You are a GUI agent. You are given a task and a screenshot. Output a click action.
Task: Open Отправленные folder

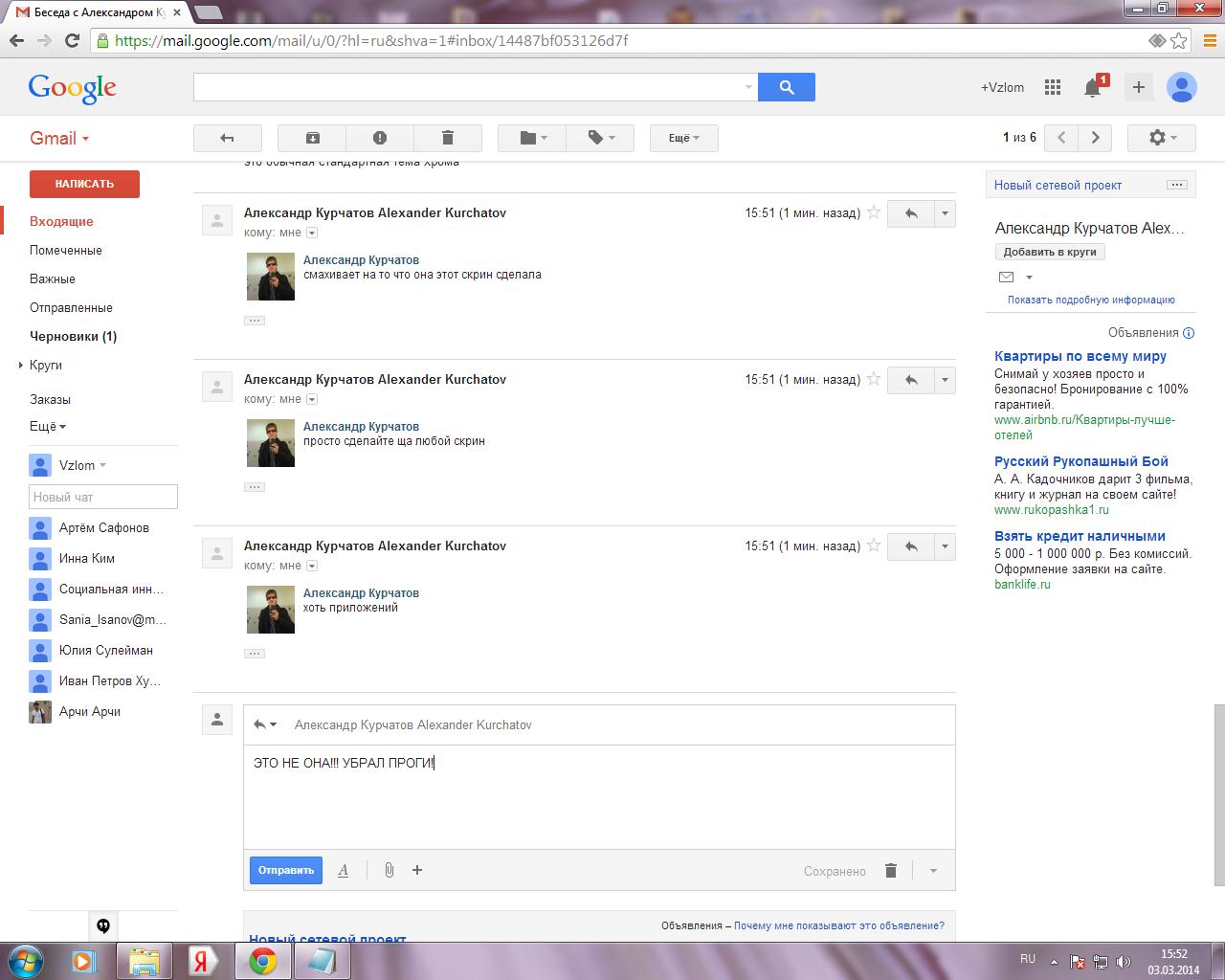(x=71, y=307)
